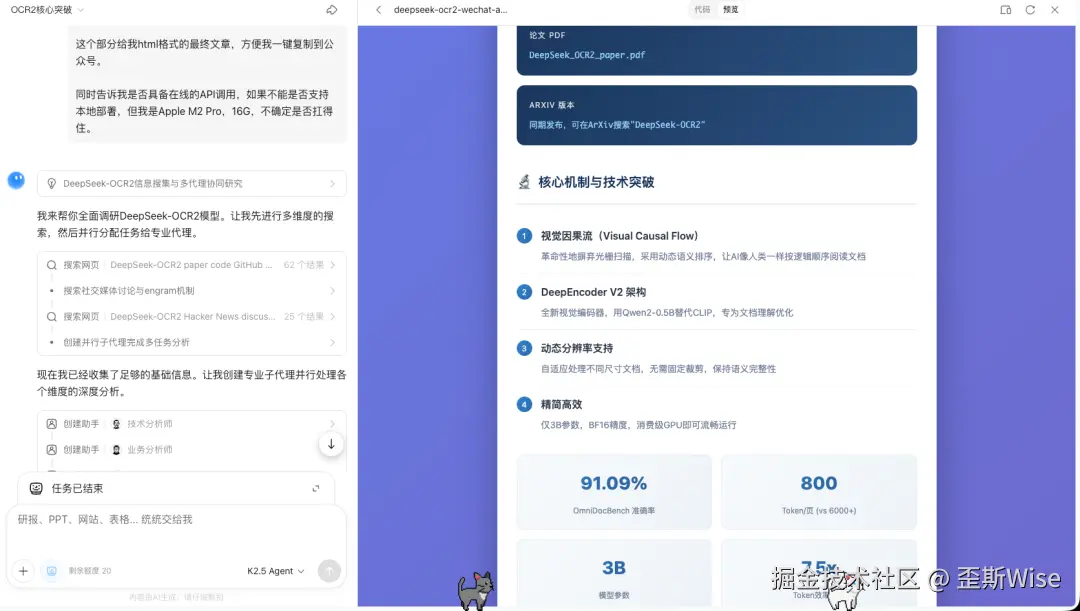The image size is (1080, 611).
Task: Open the DeepSeek_OCR2_paper.pdf link
Action: [x=587, y=55]
